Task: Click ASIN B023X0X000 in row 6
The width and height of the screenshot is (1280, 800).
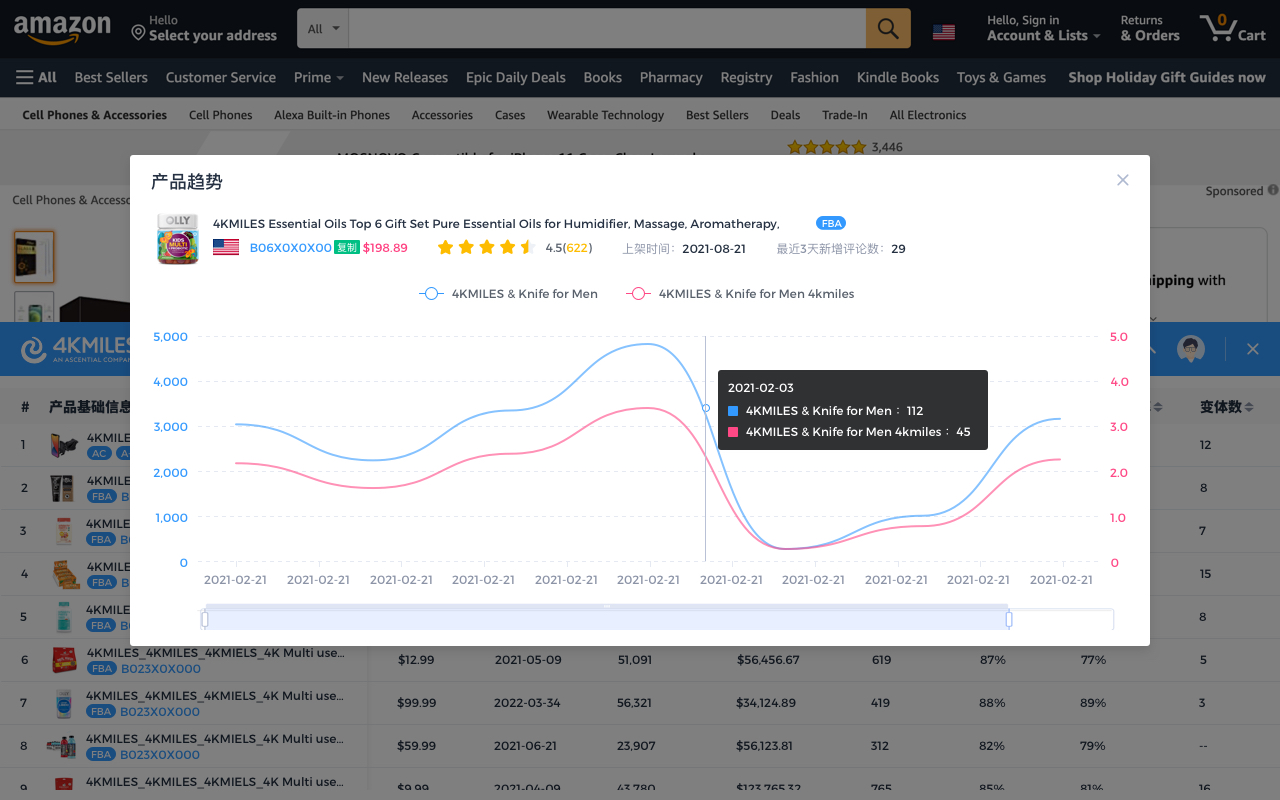Action: coord(160,668)
